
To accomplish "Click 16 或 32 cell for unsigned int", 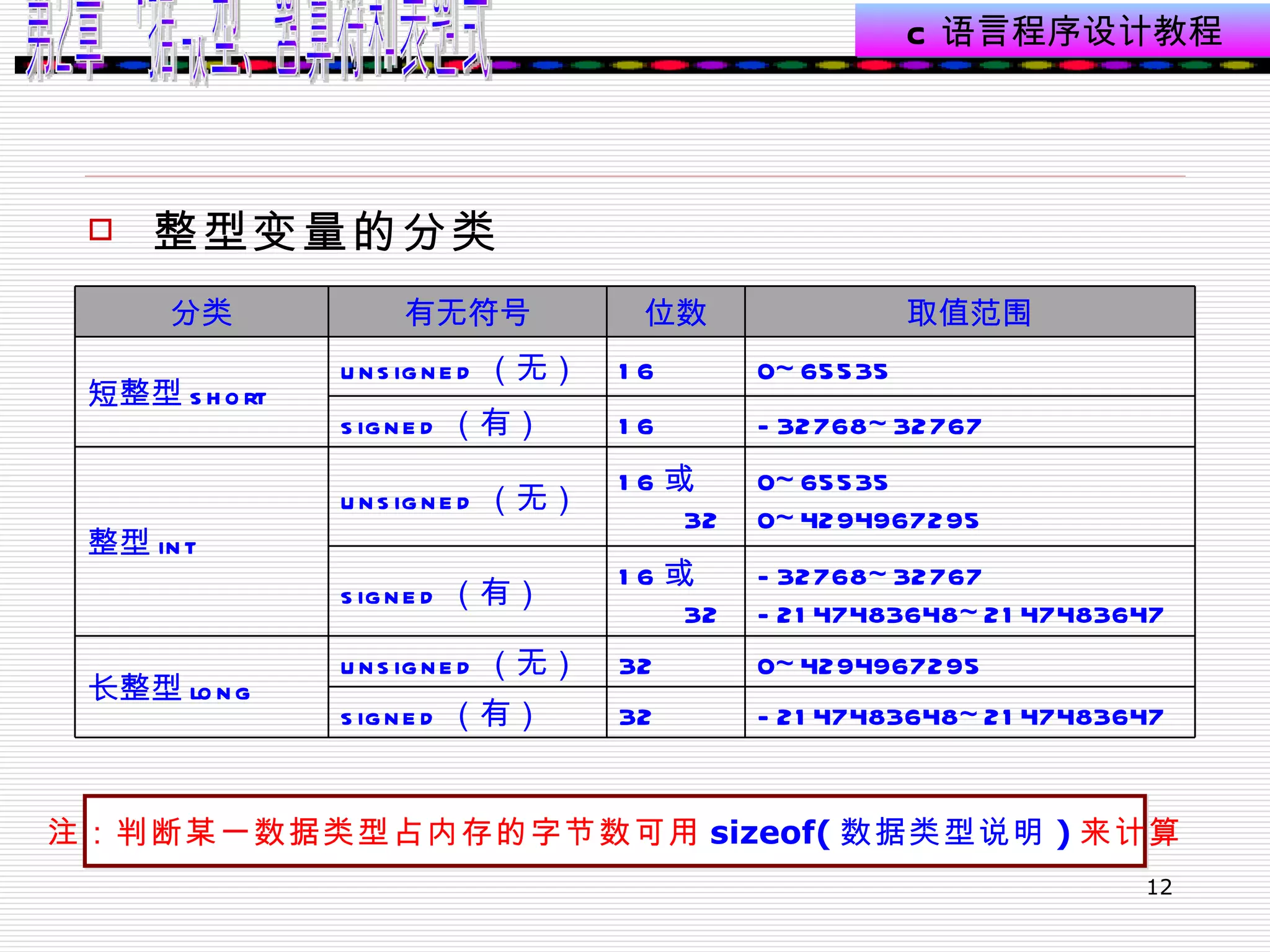I will pyautogui.click(x=676, y=497).
